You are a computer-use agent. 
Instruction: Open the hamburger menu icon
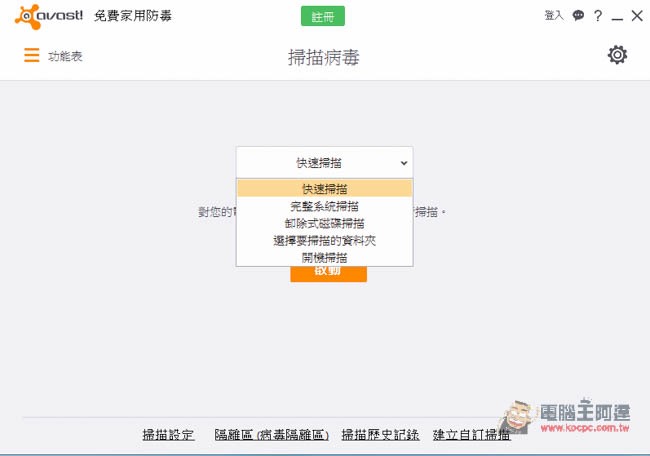(x=32, y=56)
